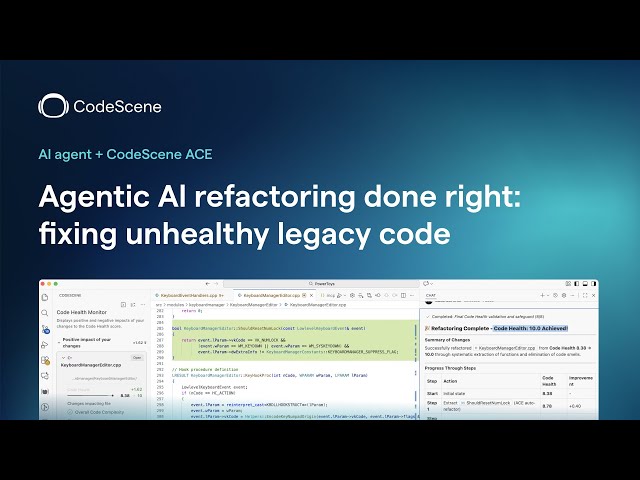Click the 'KeyboardManagerEditor' folder breadcrumb
Image resolution: width=640 pixels, height=480 pixels.
click(x=253, y=305)
